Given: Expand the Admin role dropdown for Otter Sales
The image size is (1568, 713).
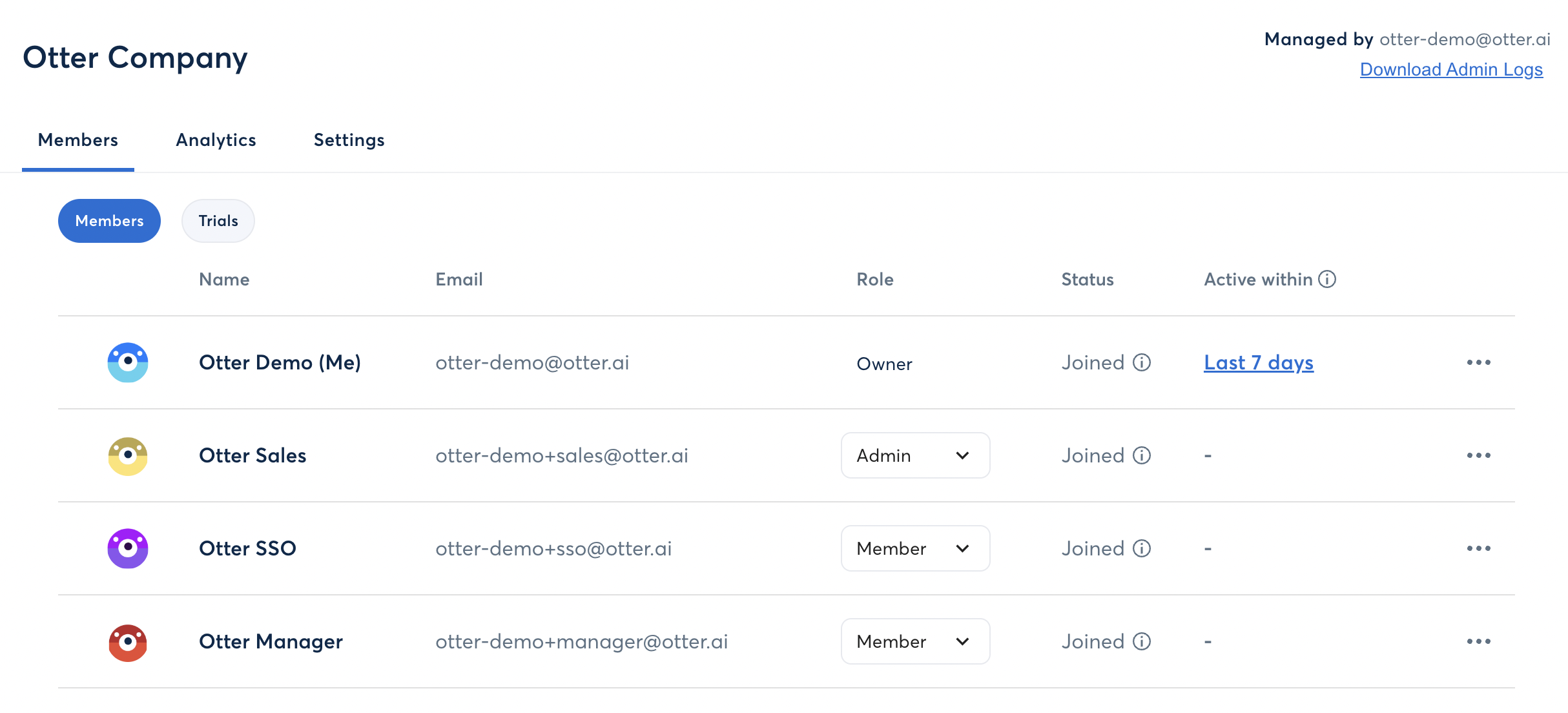Looking at the screenshot, I should tap(915, 455).
